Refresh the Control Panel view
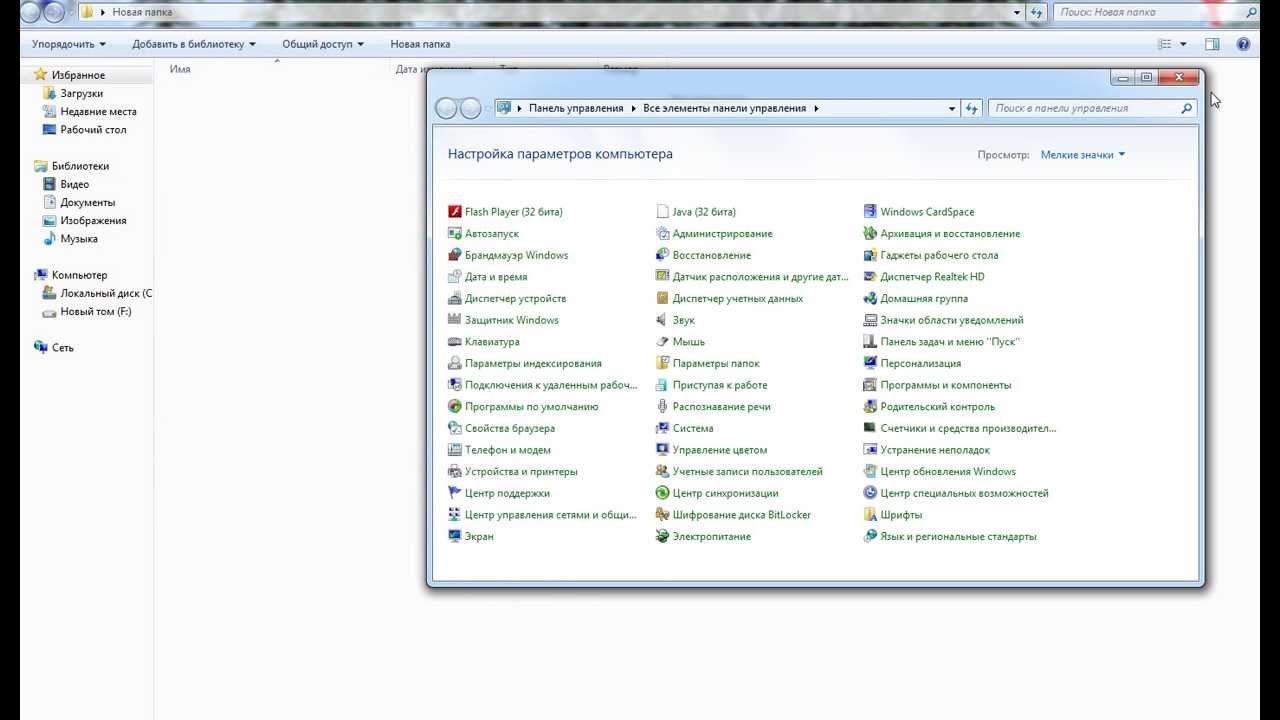1280x720 pixels. coord(972,108)
